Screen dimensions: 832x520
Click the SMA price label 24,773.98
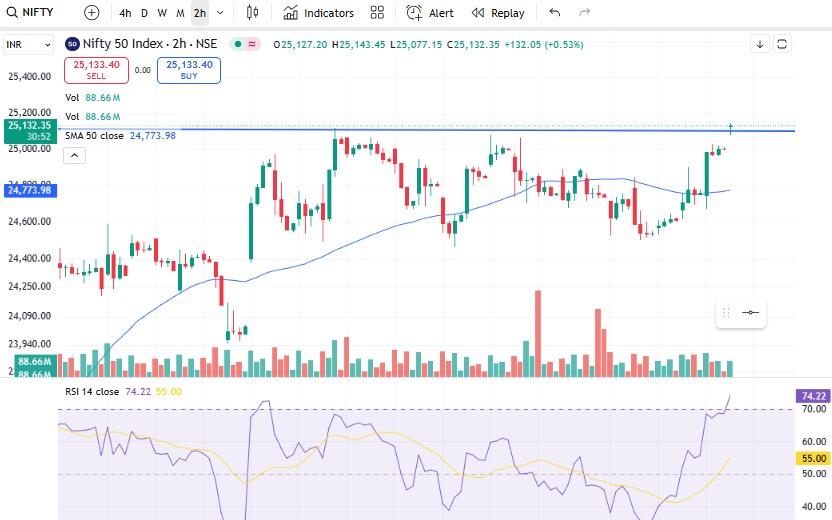click(x=30, y=190)
